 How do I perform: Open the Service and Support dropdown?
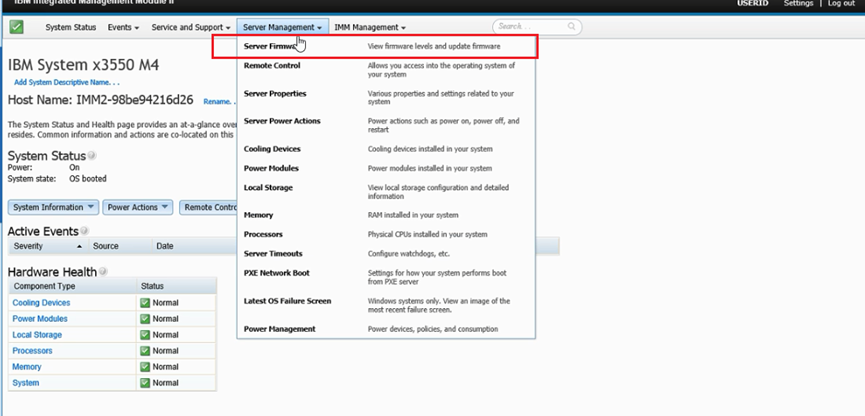191,27
